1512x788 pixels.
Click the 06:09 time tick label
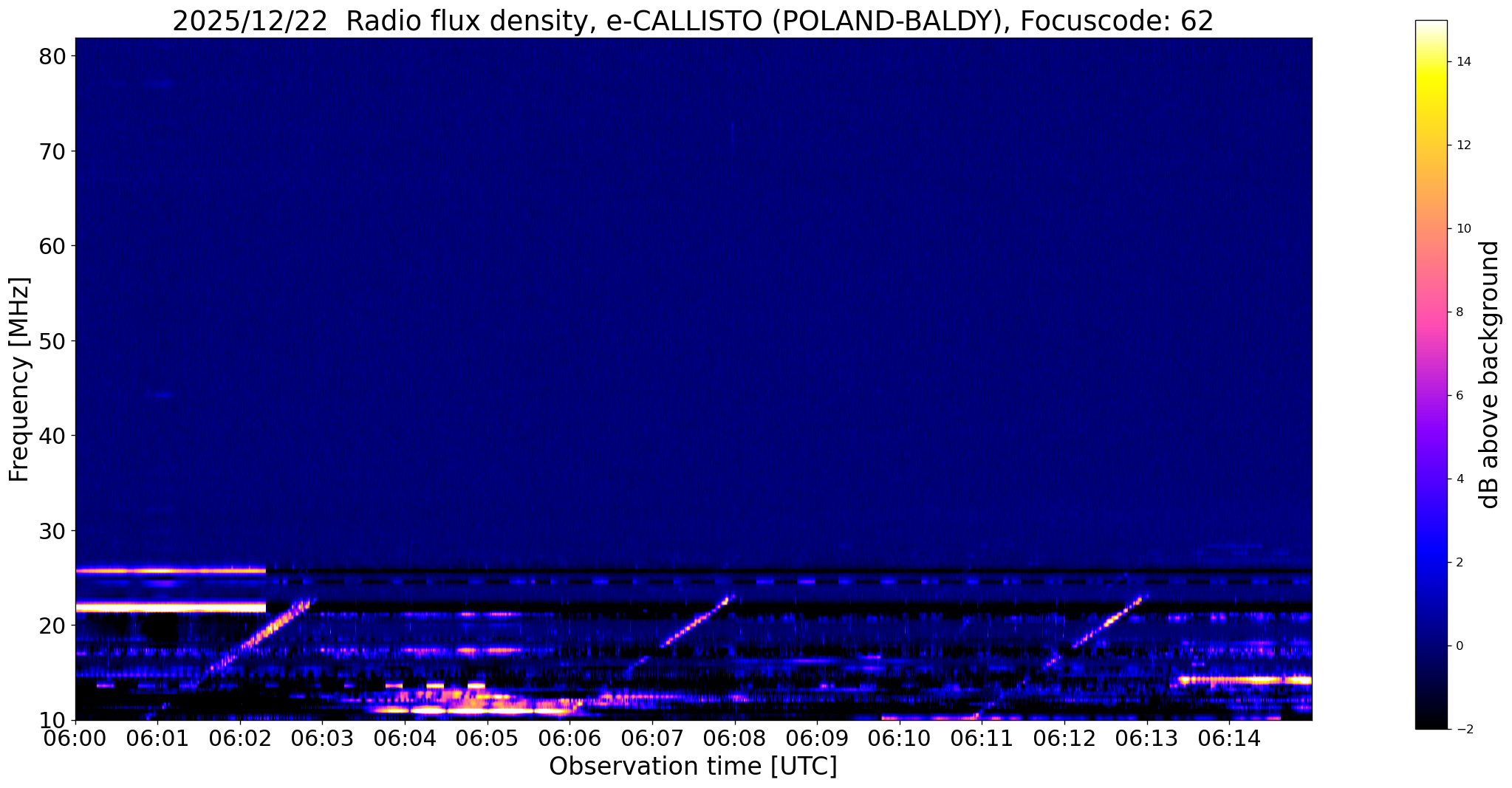(816, 738)
